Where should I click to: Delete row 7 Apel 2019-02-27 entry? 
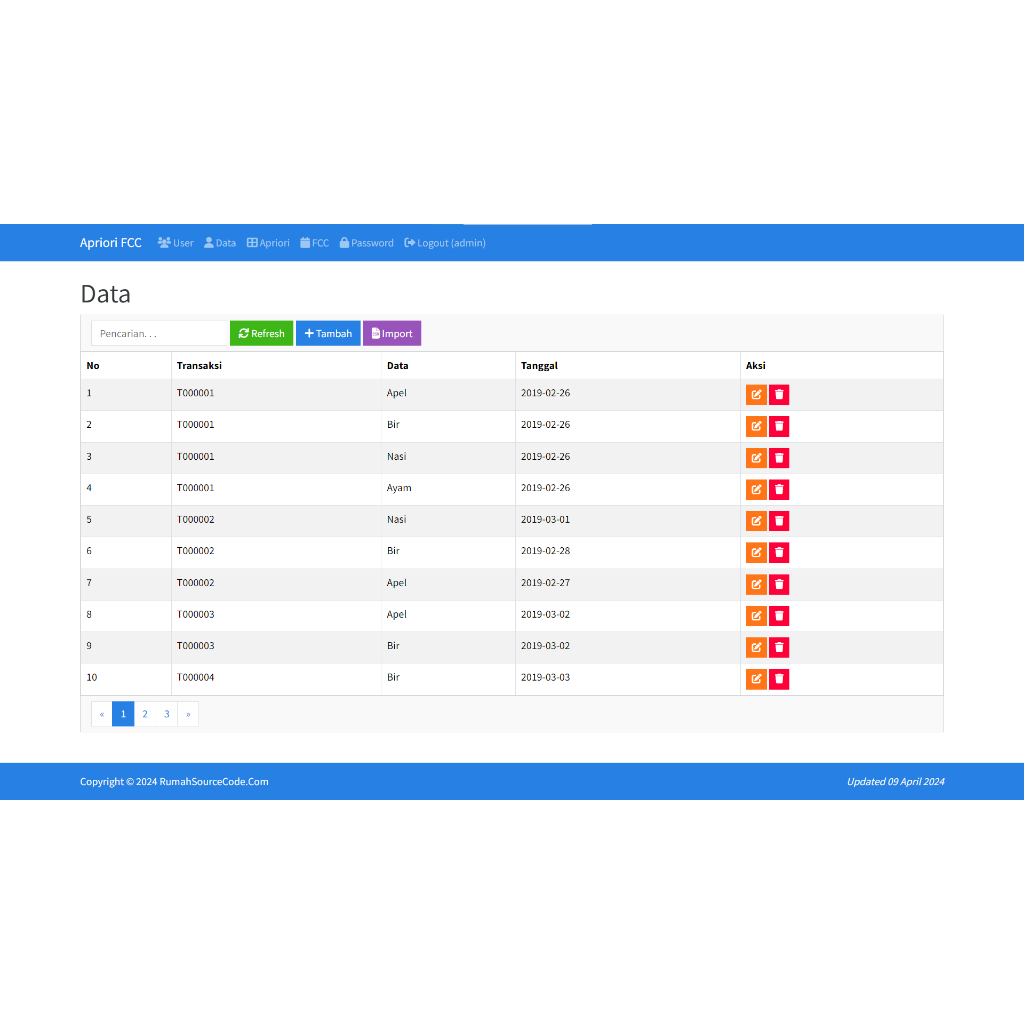[x=778, y=584]
